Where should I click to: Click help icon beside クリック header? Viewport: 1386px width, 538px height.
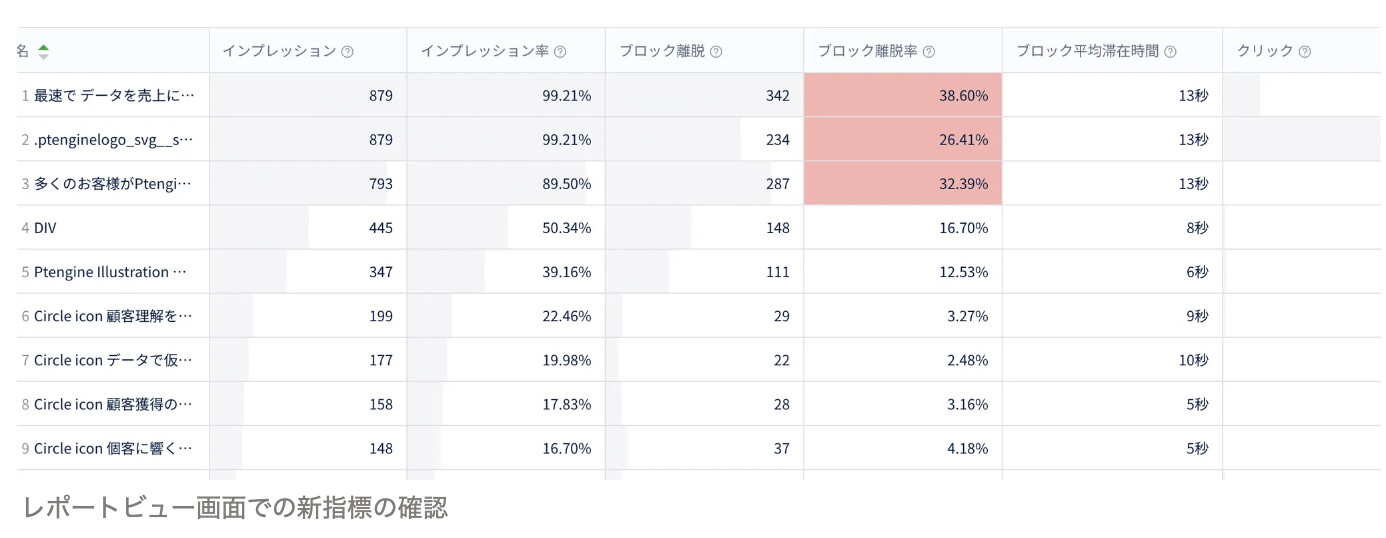tap(1305, 52)
